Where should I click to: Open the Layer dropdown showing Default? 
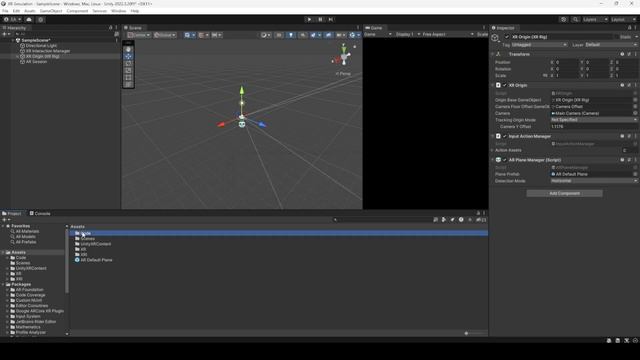coord(611,44)
